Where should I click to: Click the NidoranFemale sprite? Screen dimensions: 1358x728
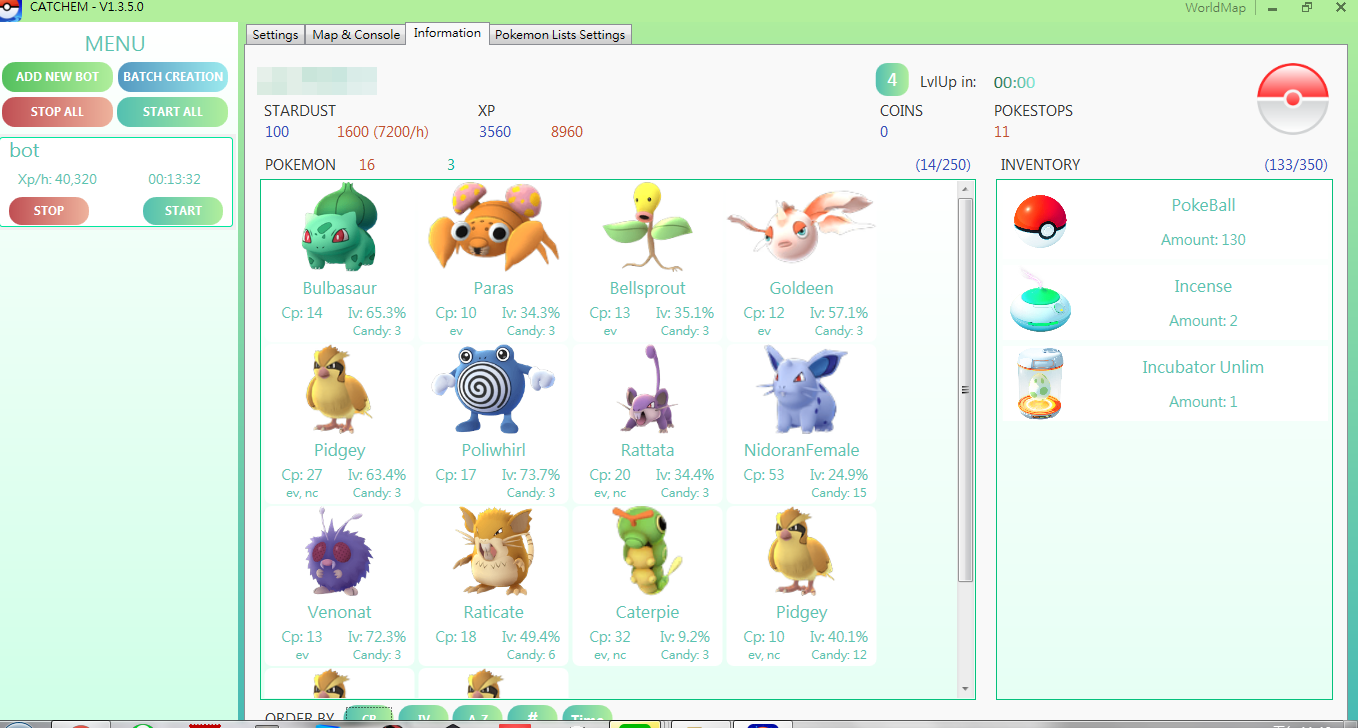pos(801,390)
